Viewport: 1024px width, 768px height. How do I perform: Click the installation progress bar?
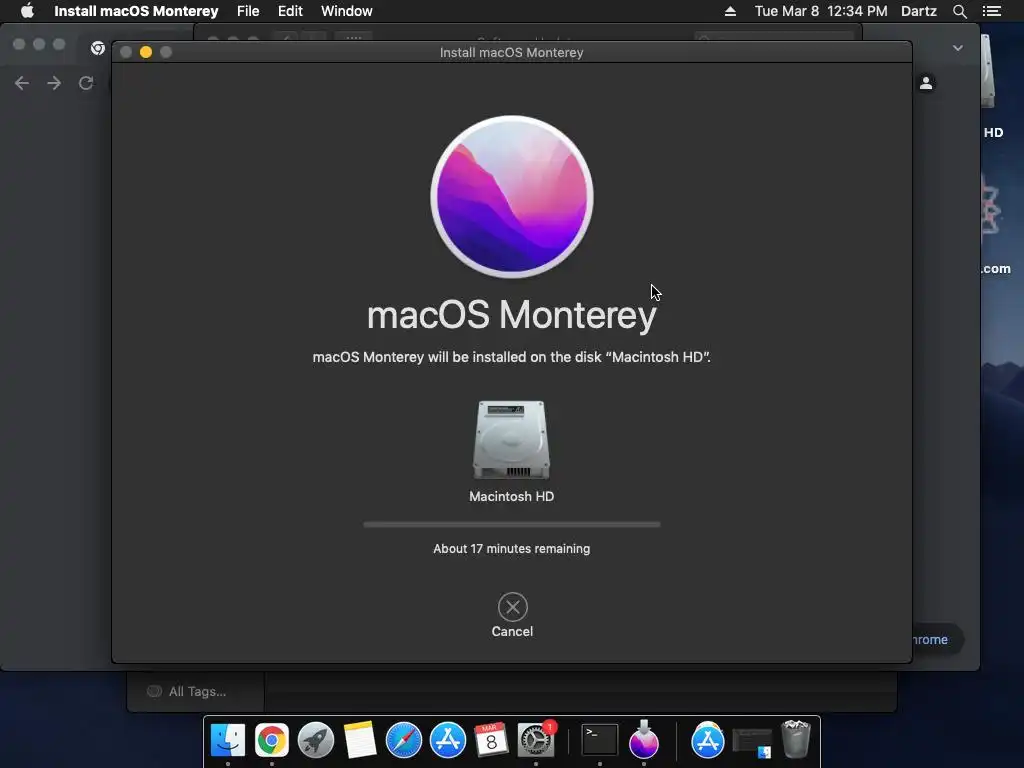tap(512, 524)
